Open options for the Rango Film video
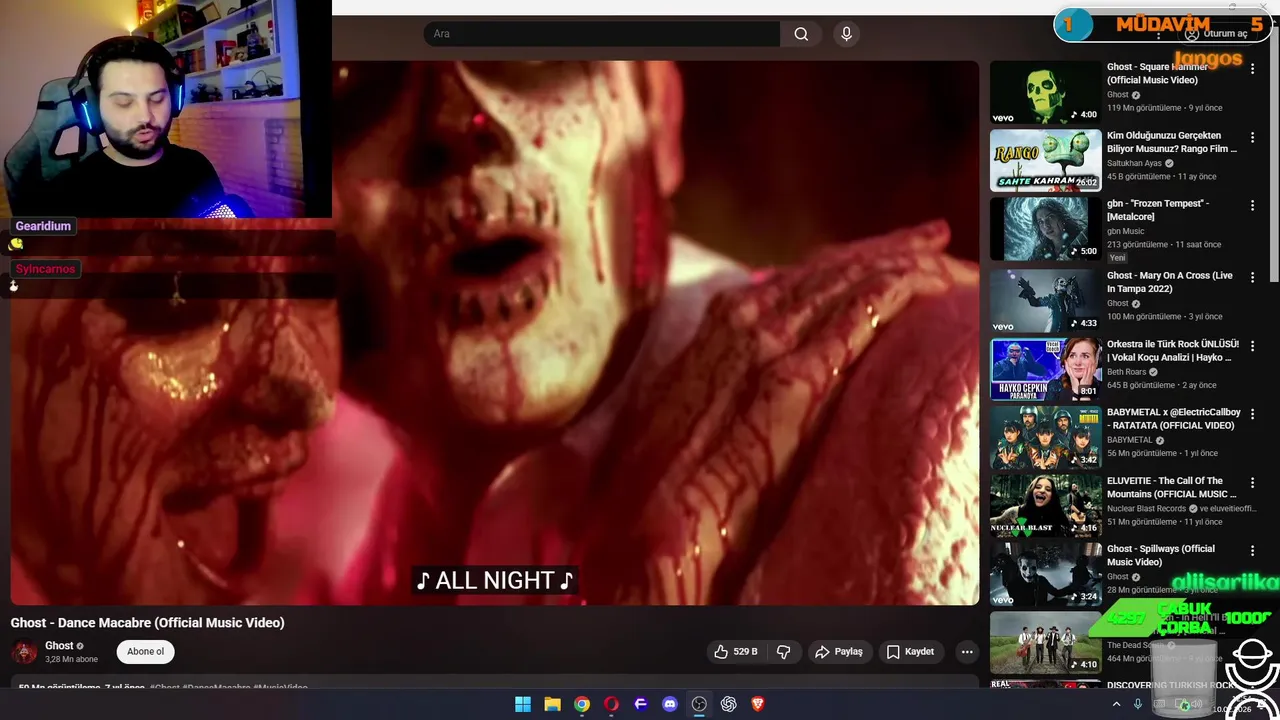 coord(1252,137)
